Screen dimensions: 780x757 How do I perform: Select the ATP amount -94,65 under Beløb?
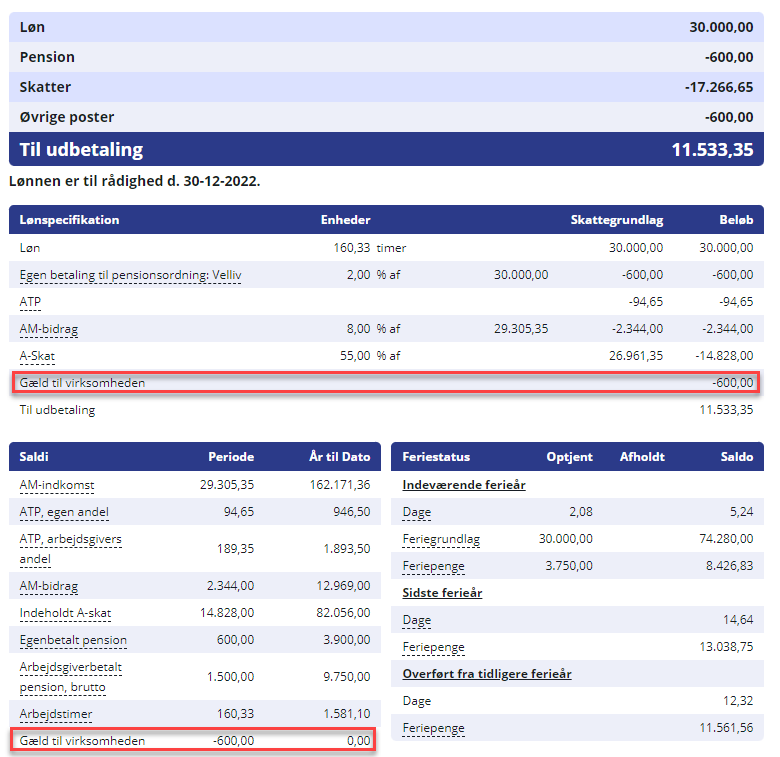736,302
